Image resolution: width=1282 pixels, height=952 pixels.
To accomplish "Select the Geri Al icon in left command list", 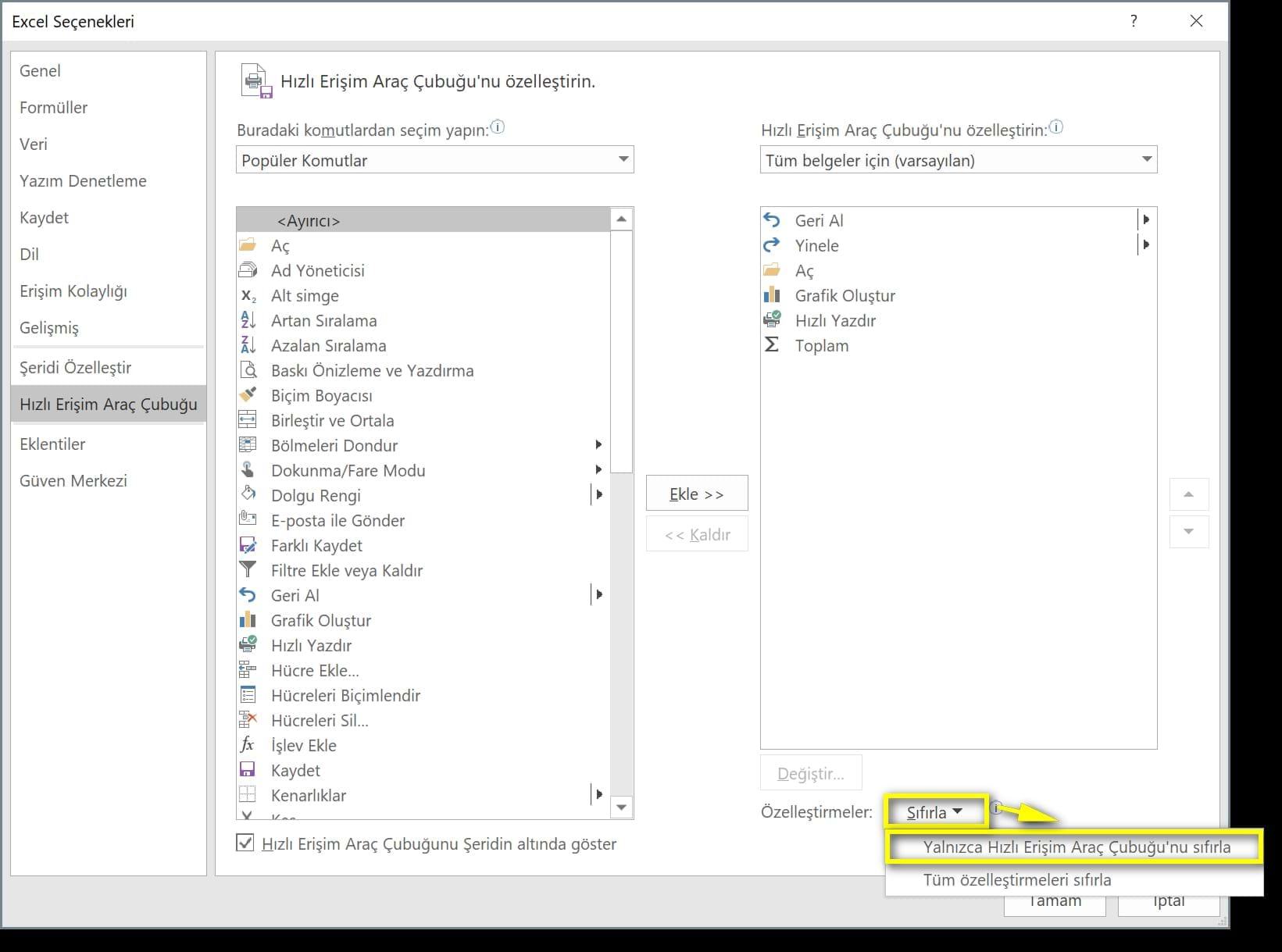I will tap(248, 595).
